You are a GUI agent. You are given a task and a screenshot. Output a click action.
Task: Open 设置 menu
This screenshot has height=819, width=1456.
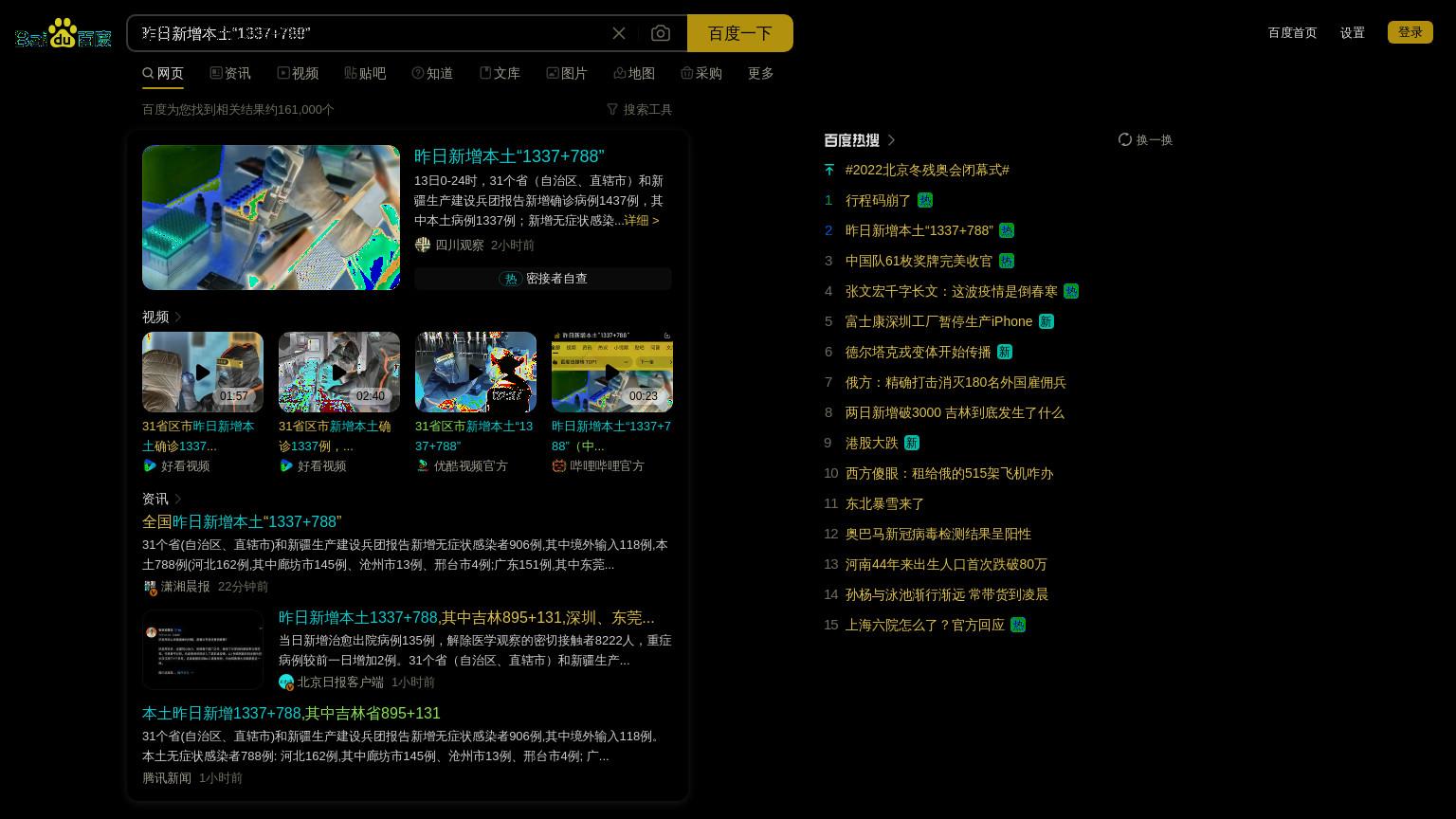coord(1353,32)
